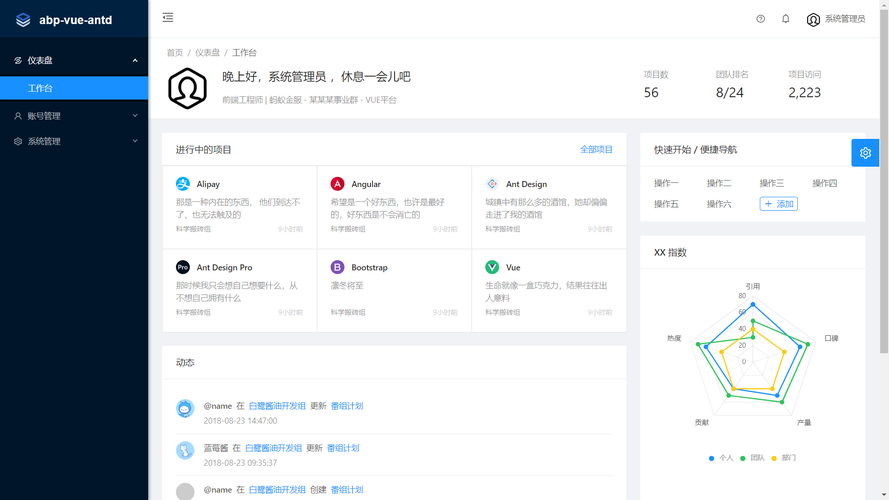Click the abp-vue-antd title text
889x500 pixels.
point(75,20)
